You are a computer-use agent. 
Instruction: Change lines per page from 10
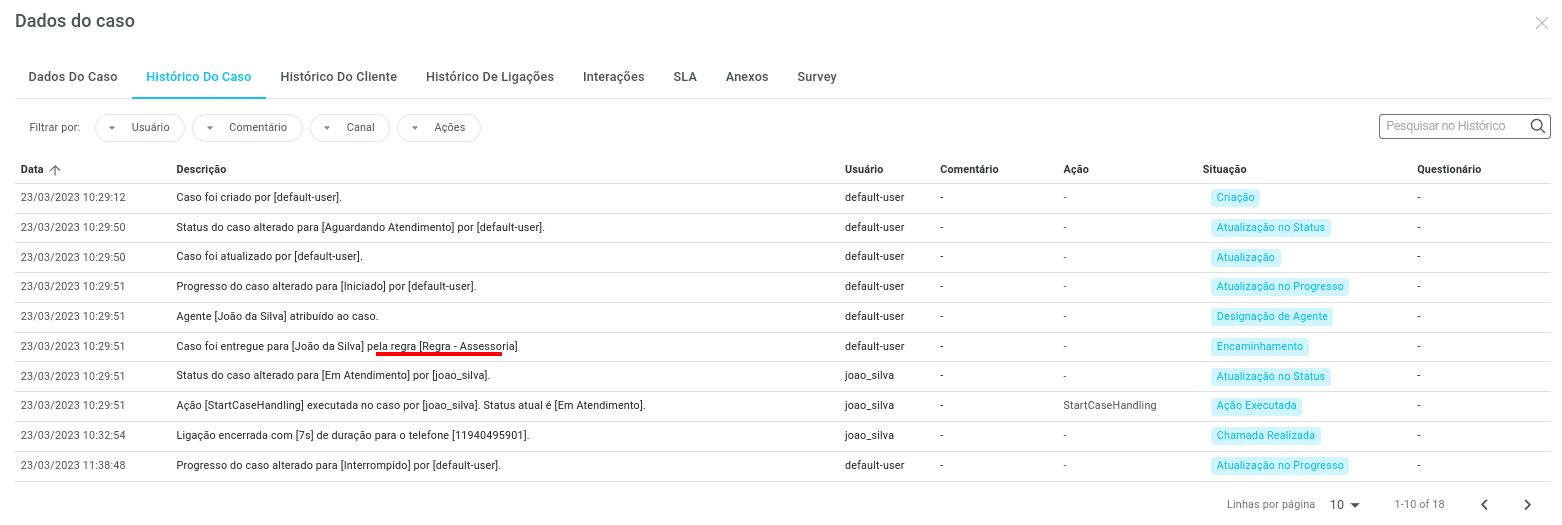click(x=1345, y=505)
